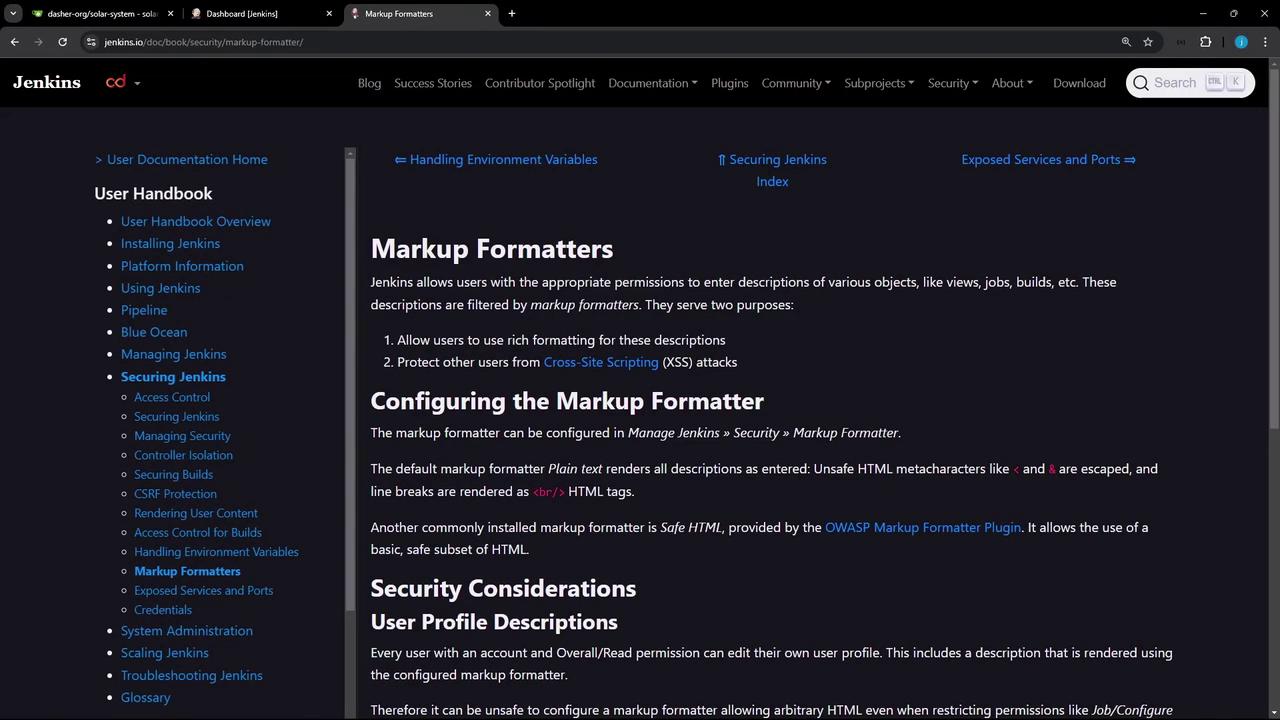The image size is (1280, 720).
Task: Open the Credentials sidebar link
Action: tap(163, 610)
